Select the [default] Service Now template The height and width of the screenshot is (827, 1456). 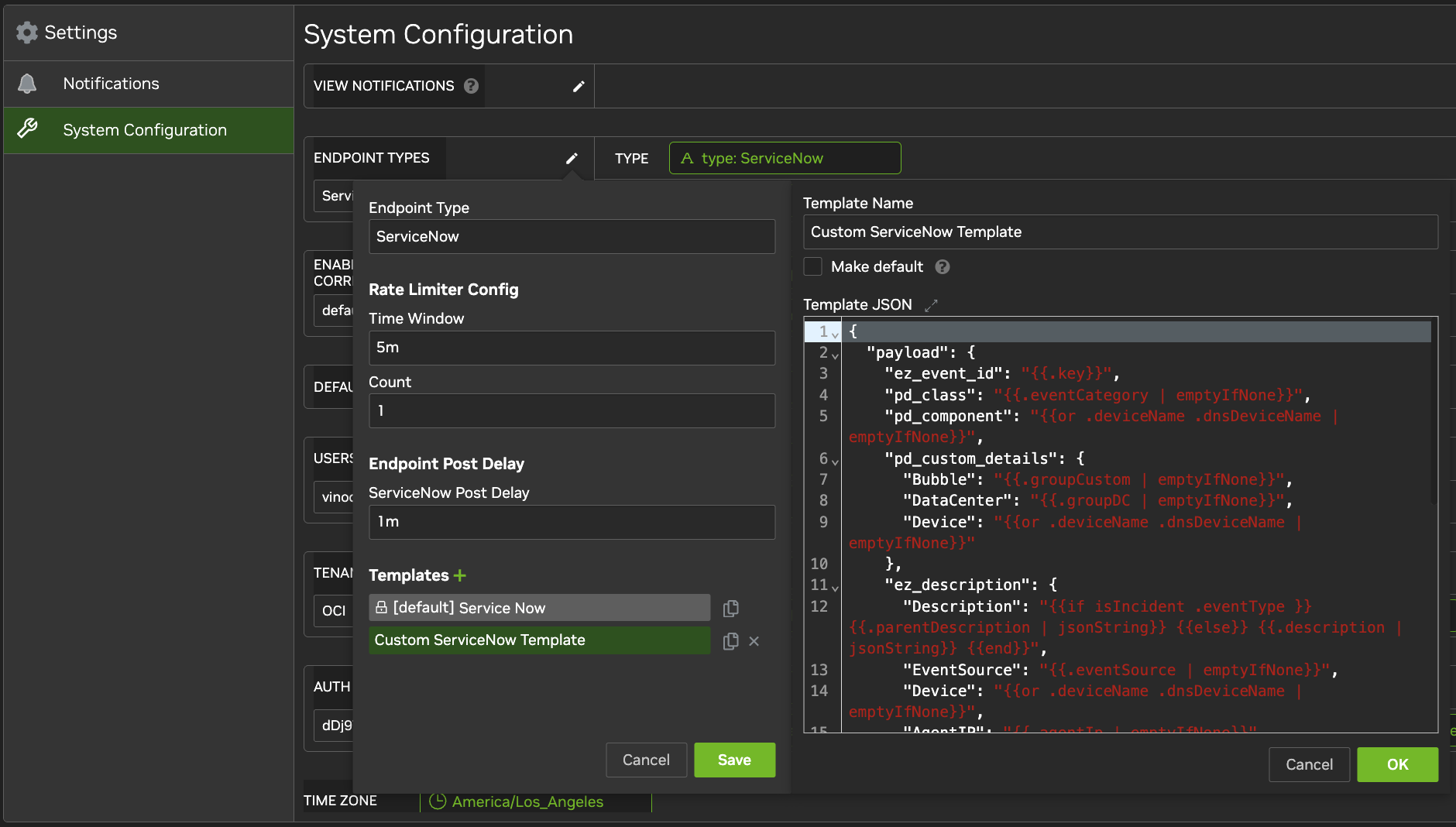click(540, 608)
